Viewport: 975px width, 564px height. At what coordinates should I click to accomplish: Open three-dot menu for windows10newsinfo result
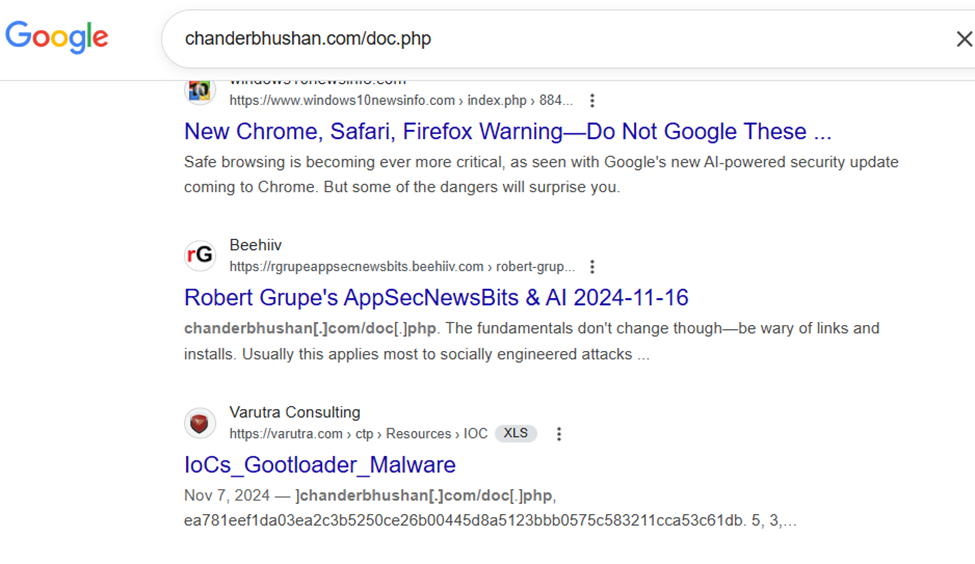[593, 101]
